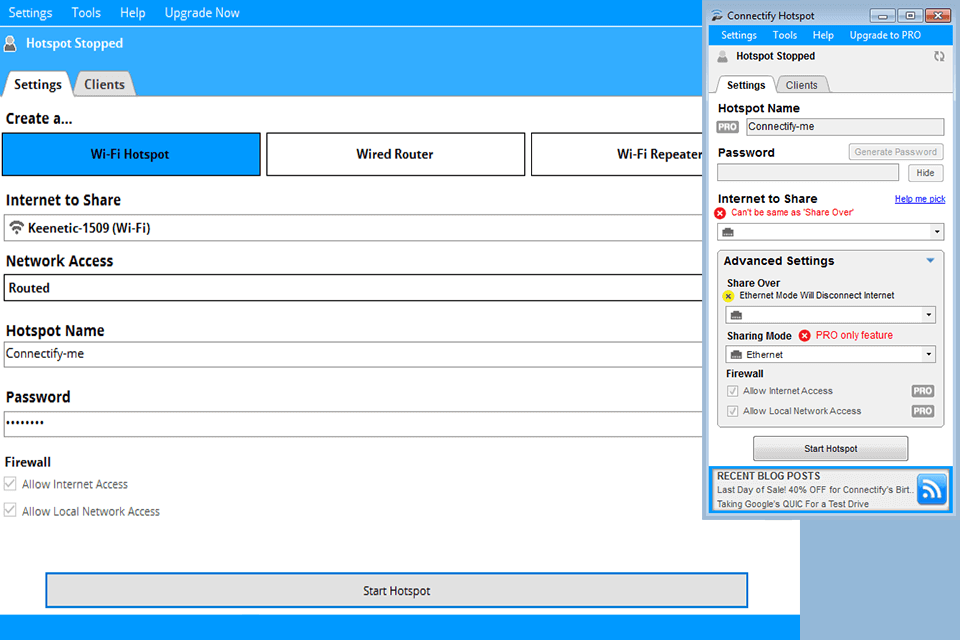Toggle Allow Internet Access in large window

(x=10, y=484)
